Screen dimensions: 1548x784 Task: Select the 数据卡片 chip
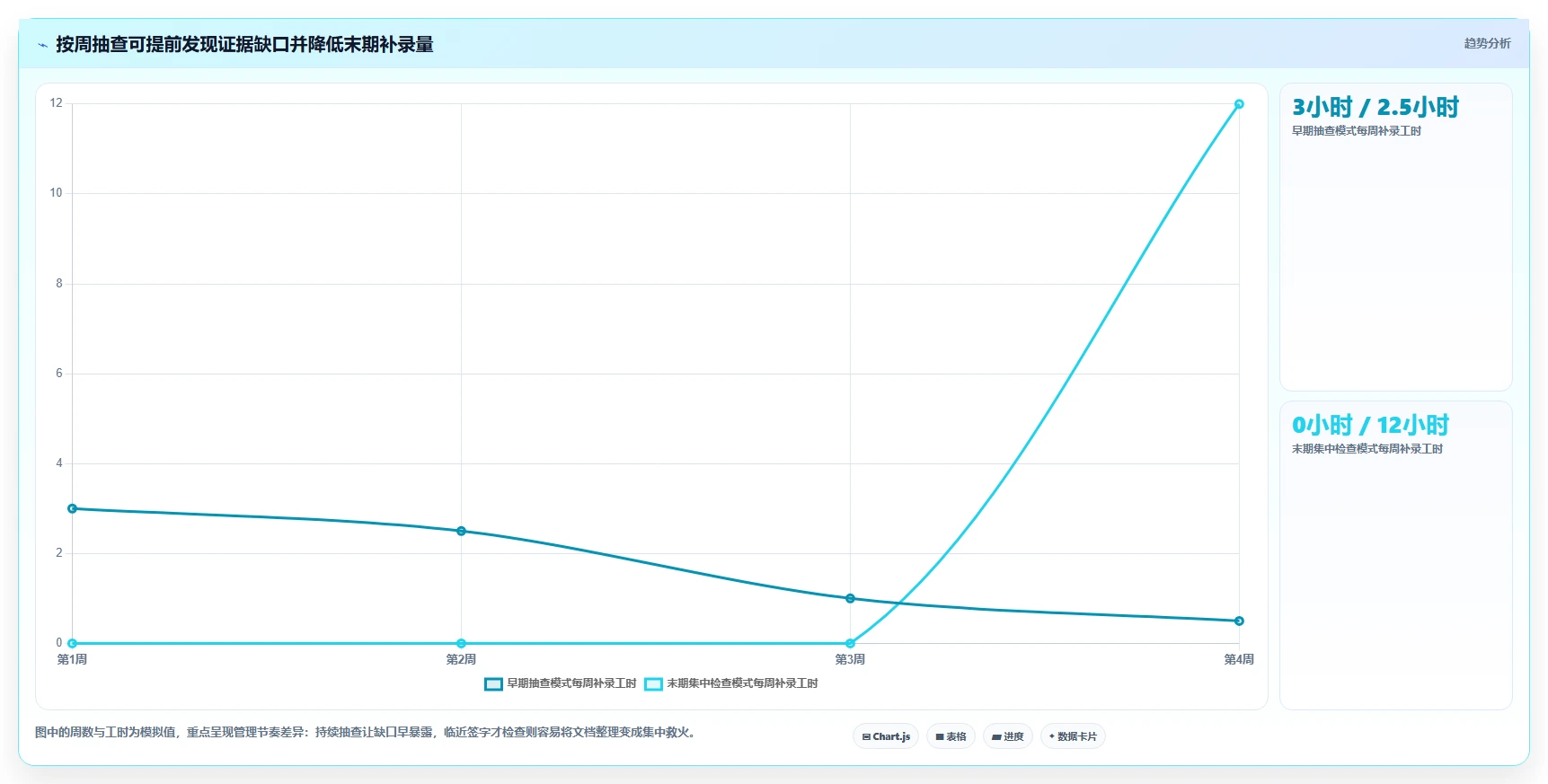pyautogui.click(x=1073, y=736)
